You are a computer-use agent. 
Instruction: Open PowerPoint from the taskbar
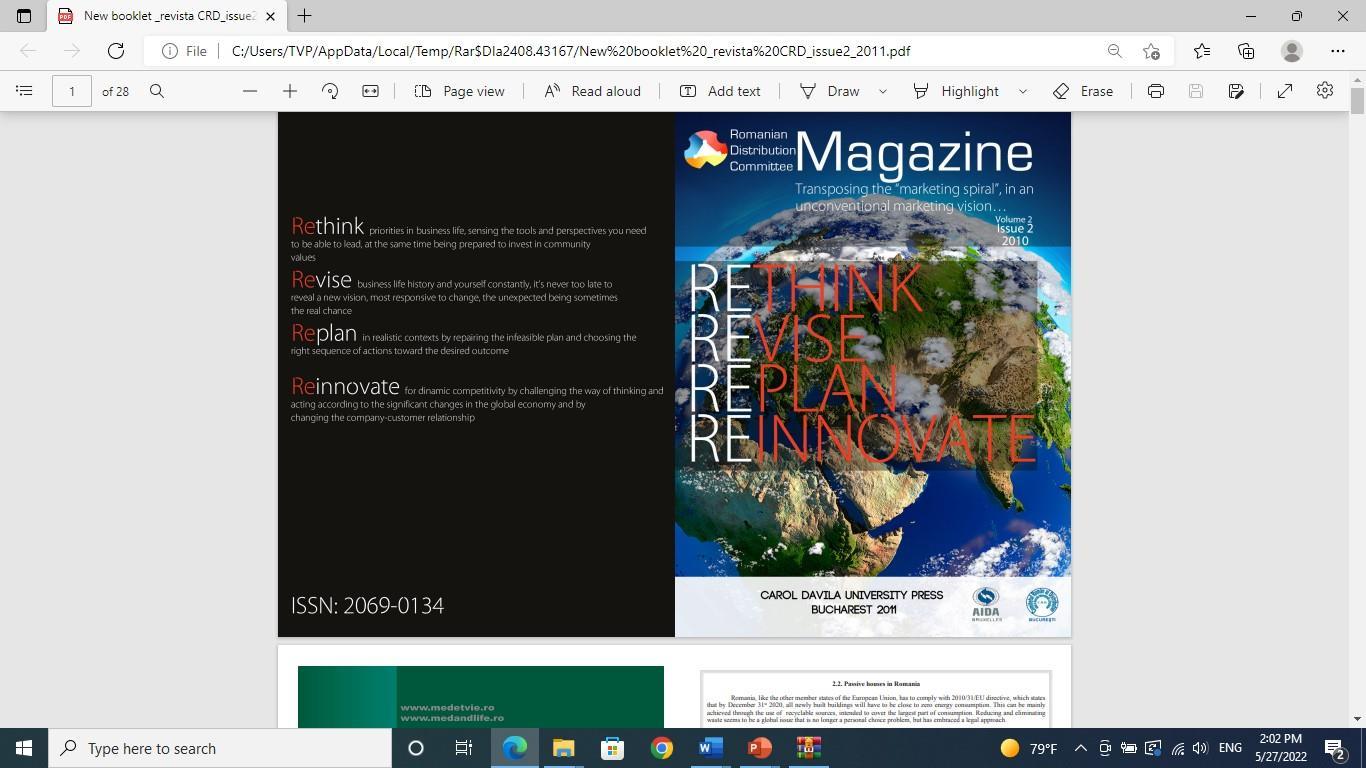coord(759,748)
